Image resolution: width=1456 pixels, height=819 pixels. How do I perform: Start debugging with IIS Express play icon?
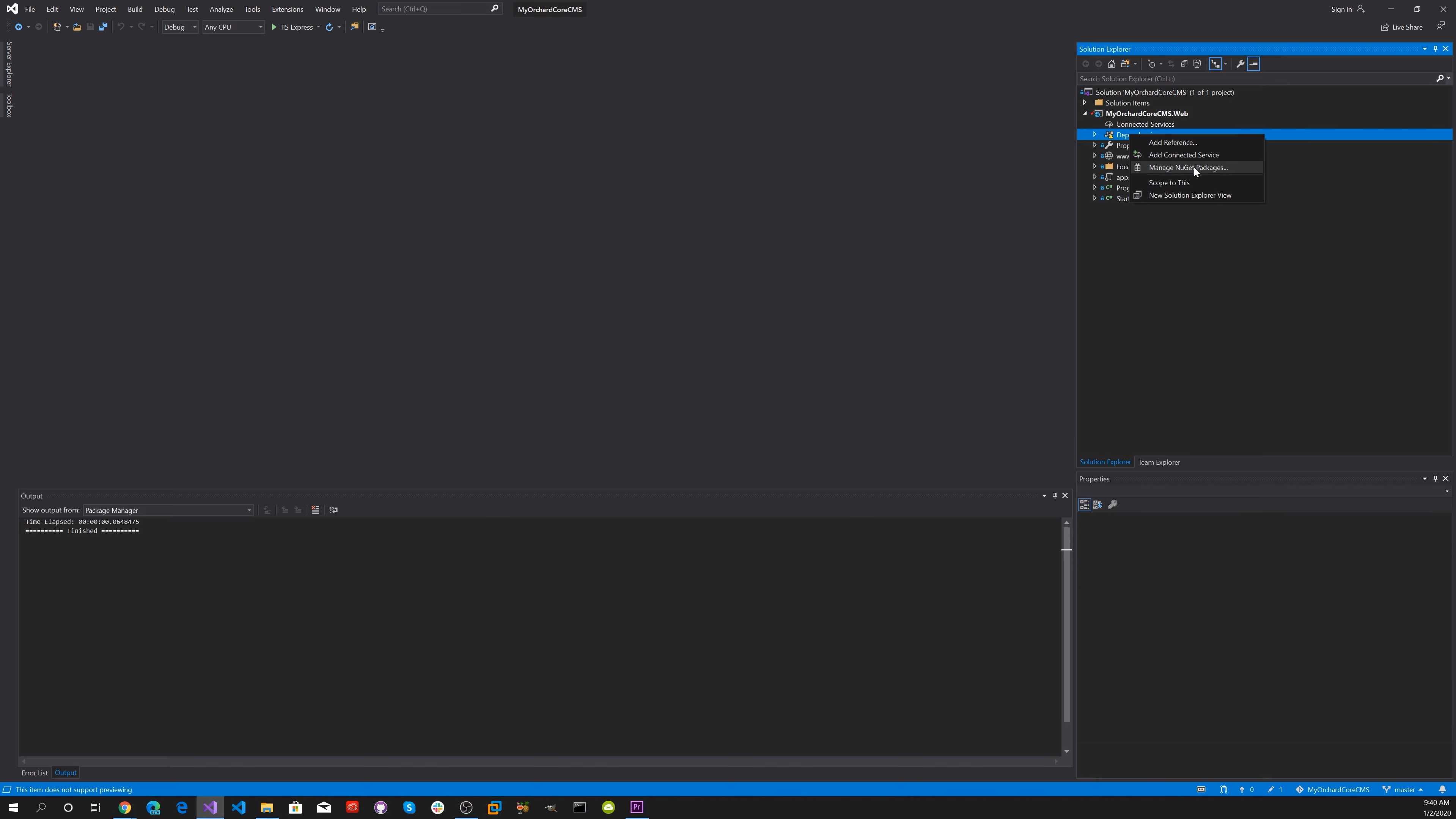(274, 27)
